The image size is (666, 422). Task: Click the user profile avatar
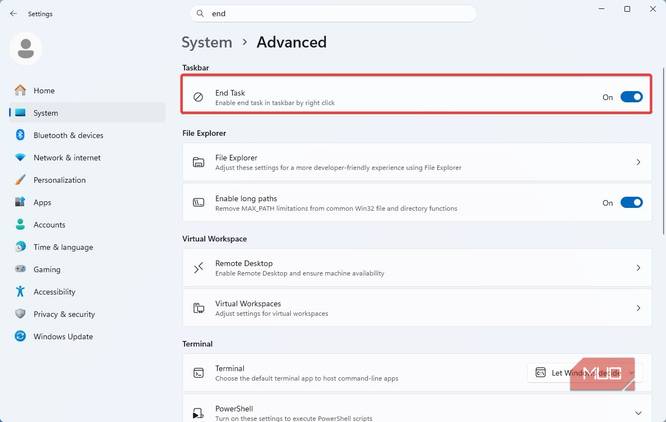pos(26,48)
